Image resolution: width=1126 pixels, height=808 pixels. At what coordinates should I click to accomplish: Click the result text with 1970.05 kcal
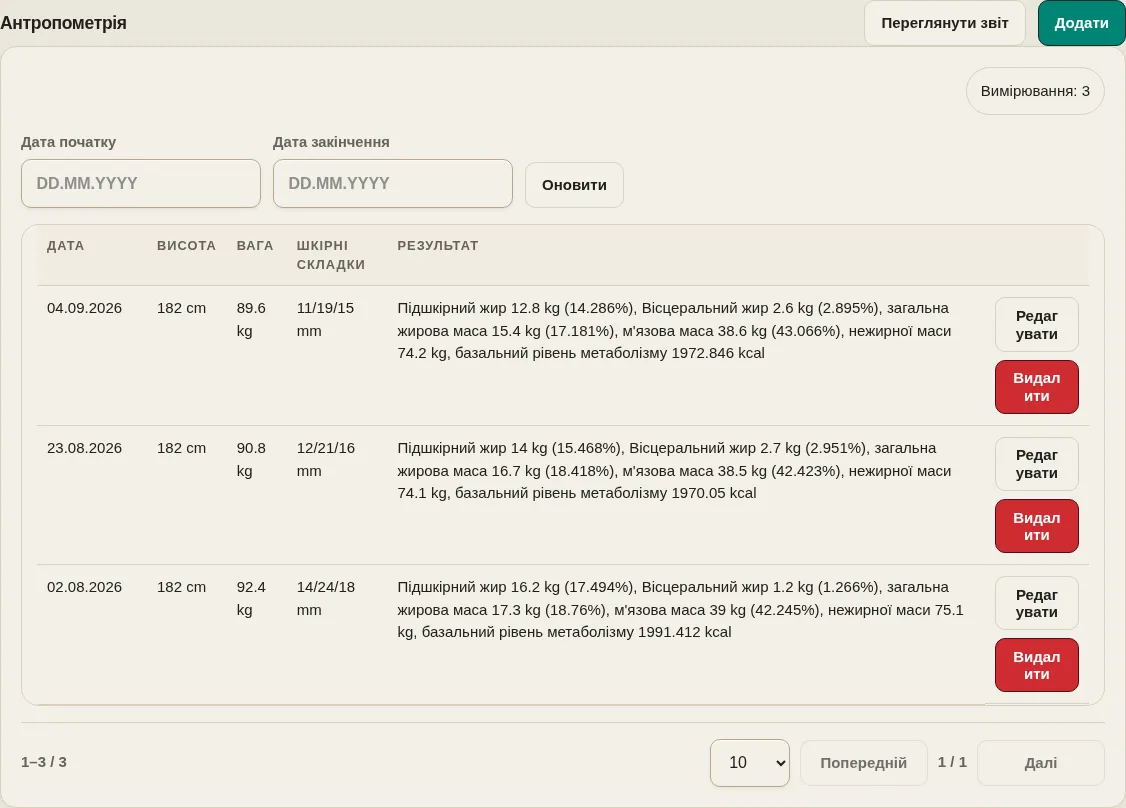pyautogui.click(x=674, y=470)
